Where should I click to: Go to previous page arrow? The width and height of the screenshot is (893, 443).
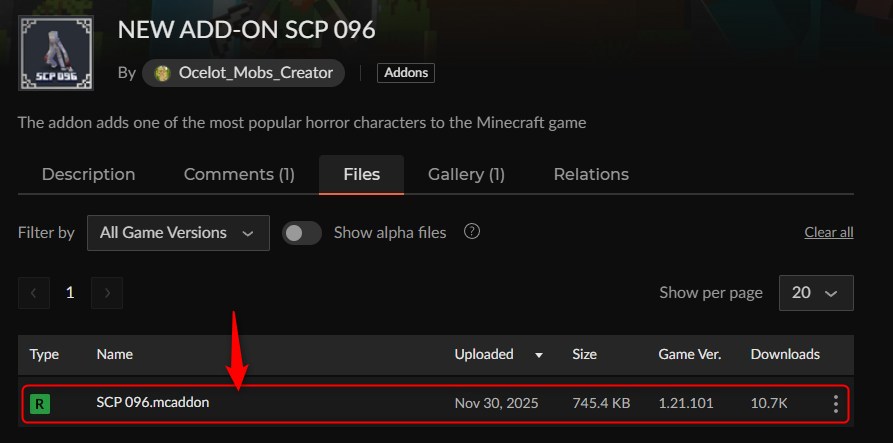coord(34,293)
